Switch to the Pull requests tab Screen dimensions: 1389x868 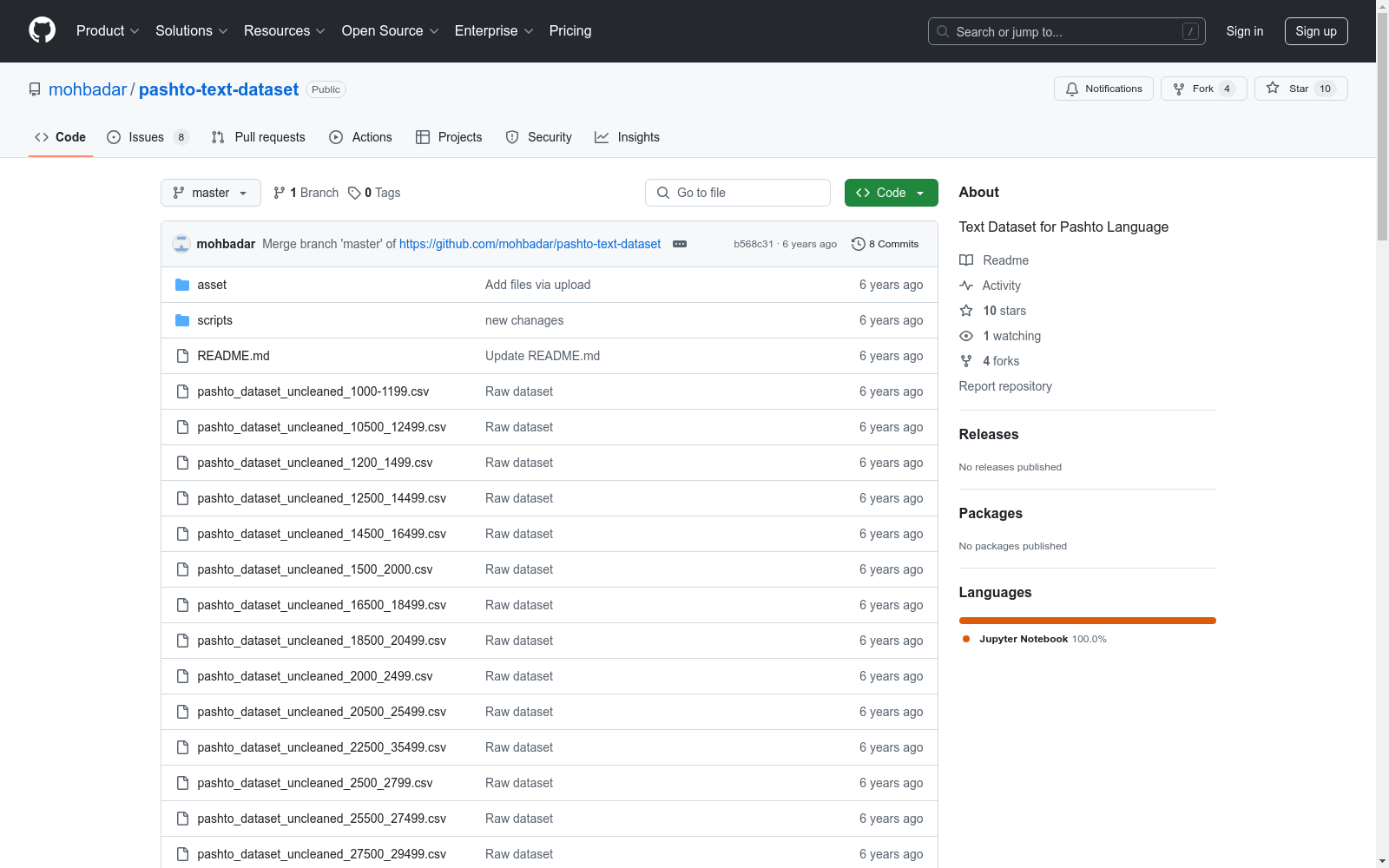coord(259,137)
